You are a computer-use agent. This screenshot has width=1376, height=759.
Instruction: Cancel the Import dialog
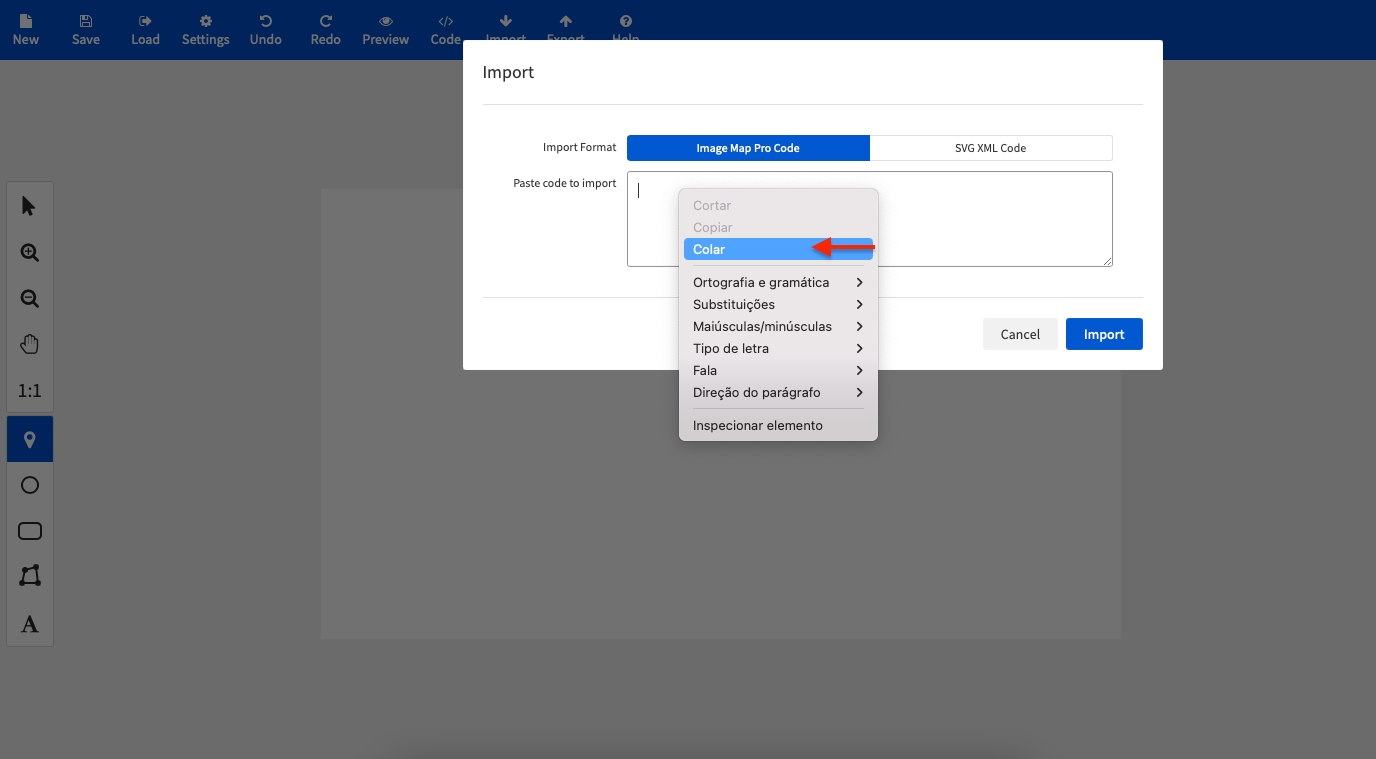click(1020, 334)
